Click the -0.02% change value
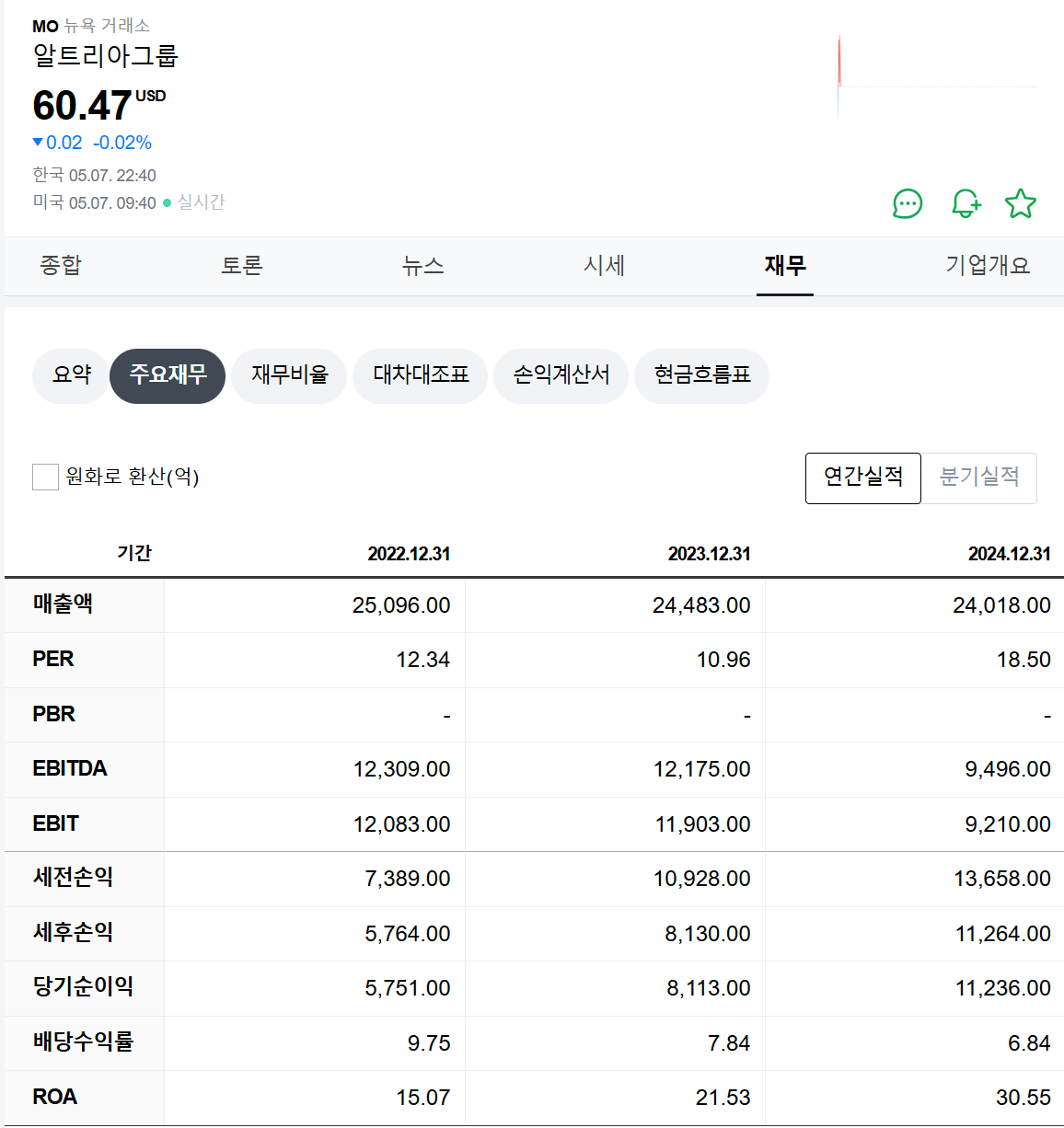The image size is (1064, 1128). [122, 143]
